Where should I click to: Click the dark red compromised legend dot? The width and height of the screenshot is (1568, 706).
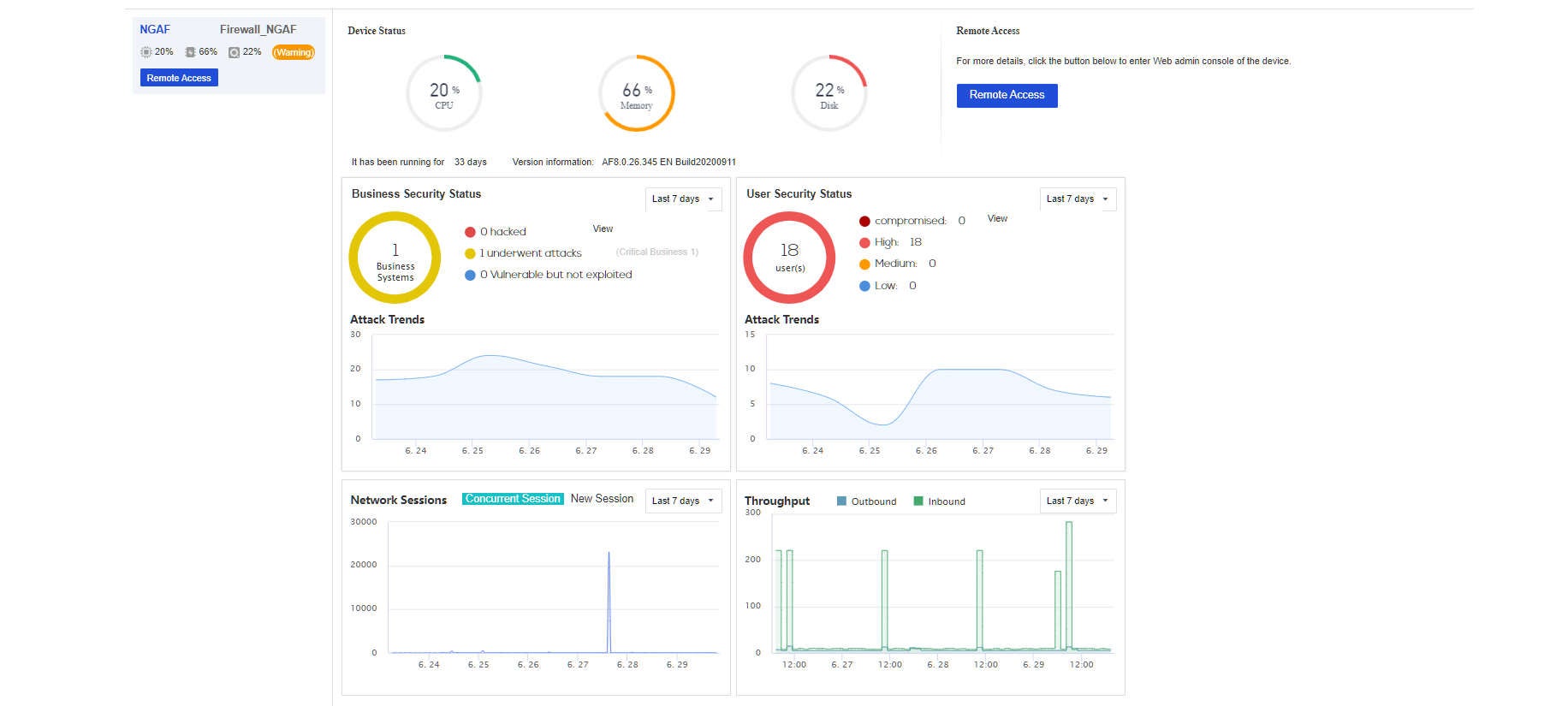coord(864,221)
